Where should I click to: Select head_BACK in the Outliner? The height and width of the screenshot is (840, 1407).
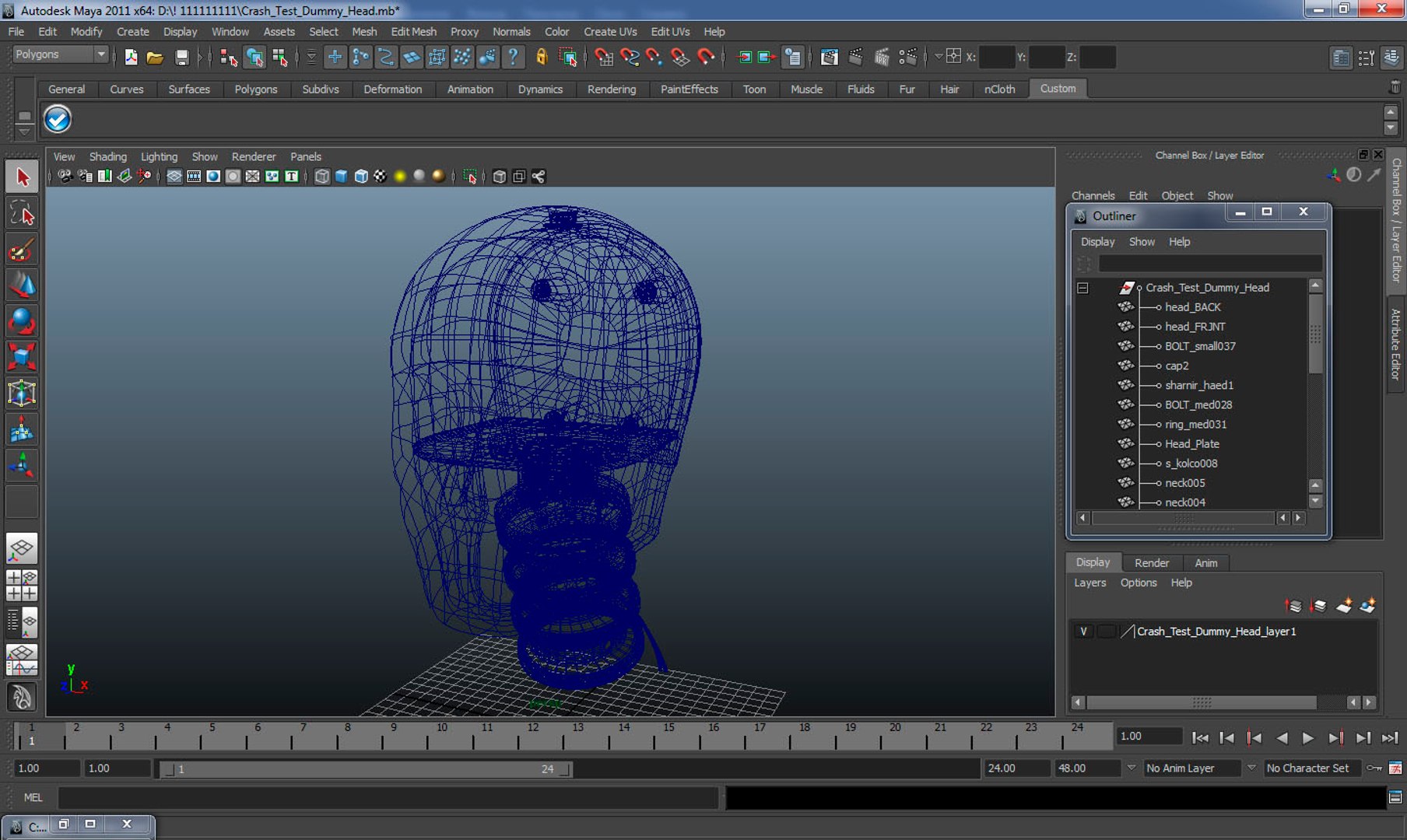click(x=1192, y=307)
